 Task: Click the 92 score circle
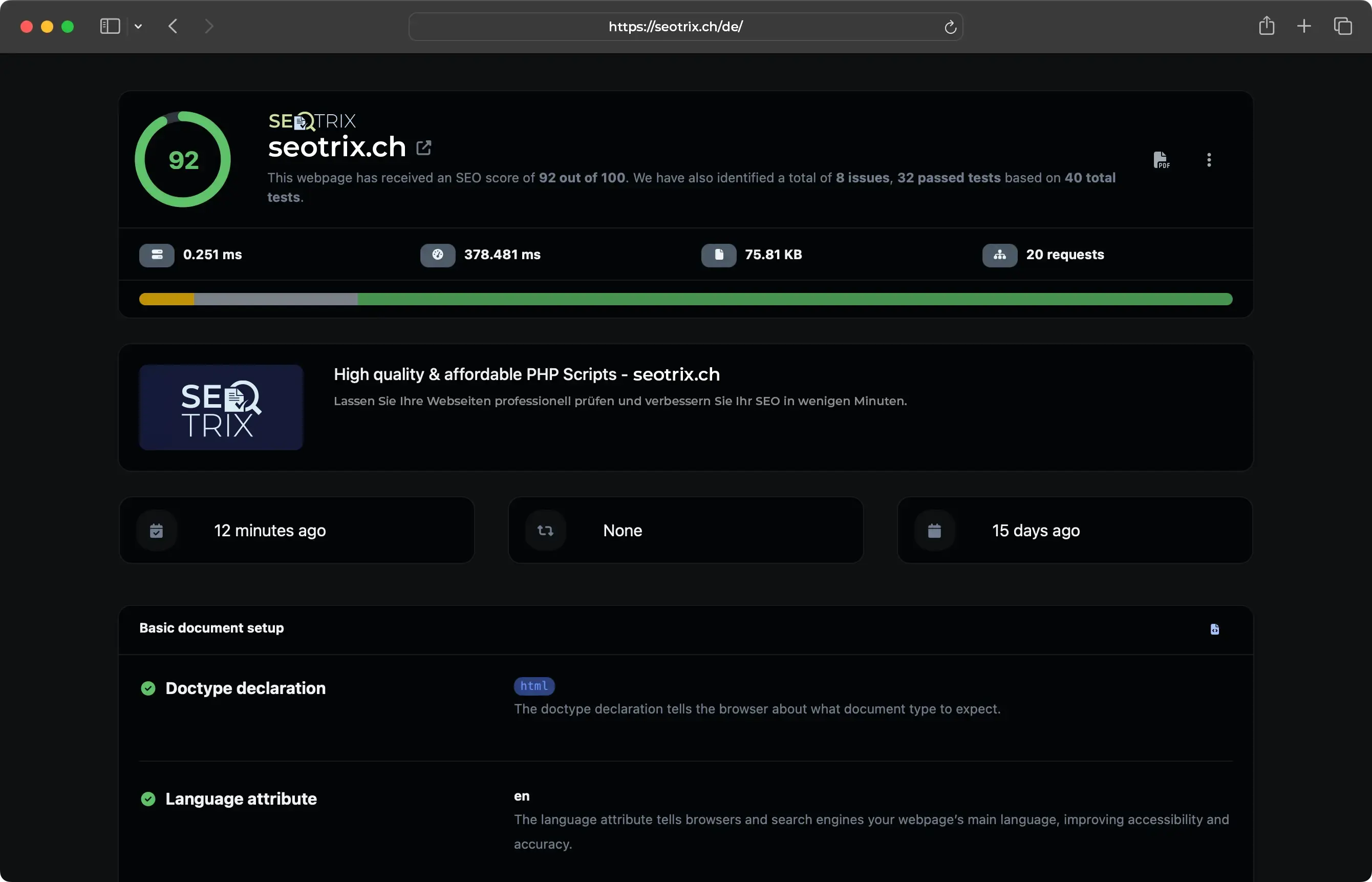pos(183,159)
